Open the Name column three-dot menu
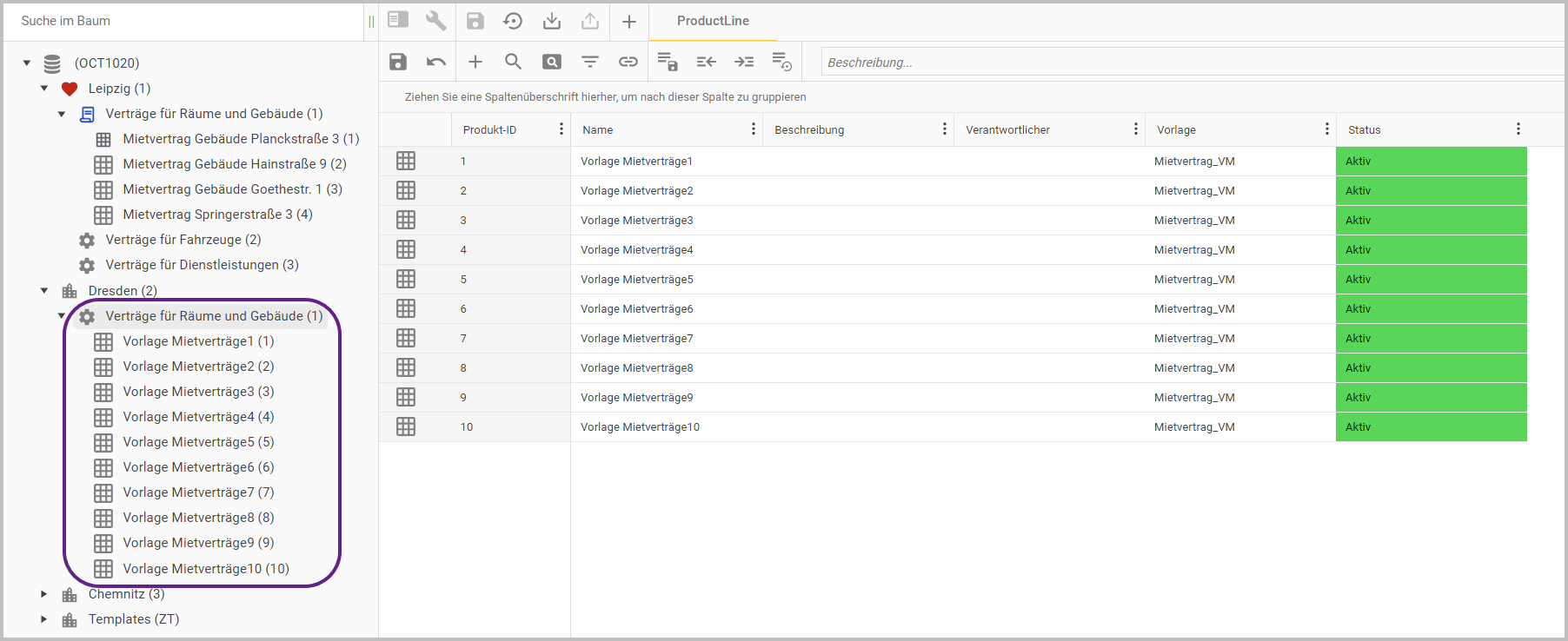1568x641 pixels. (x=753, y=129)
